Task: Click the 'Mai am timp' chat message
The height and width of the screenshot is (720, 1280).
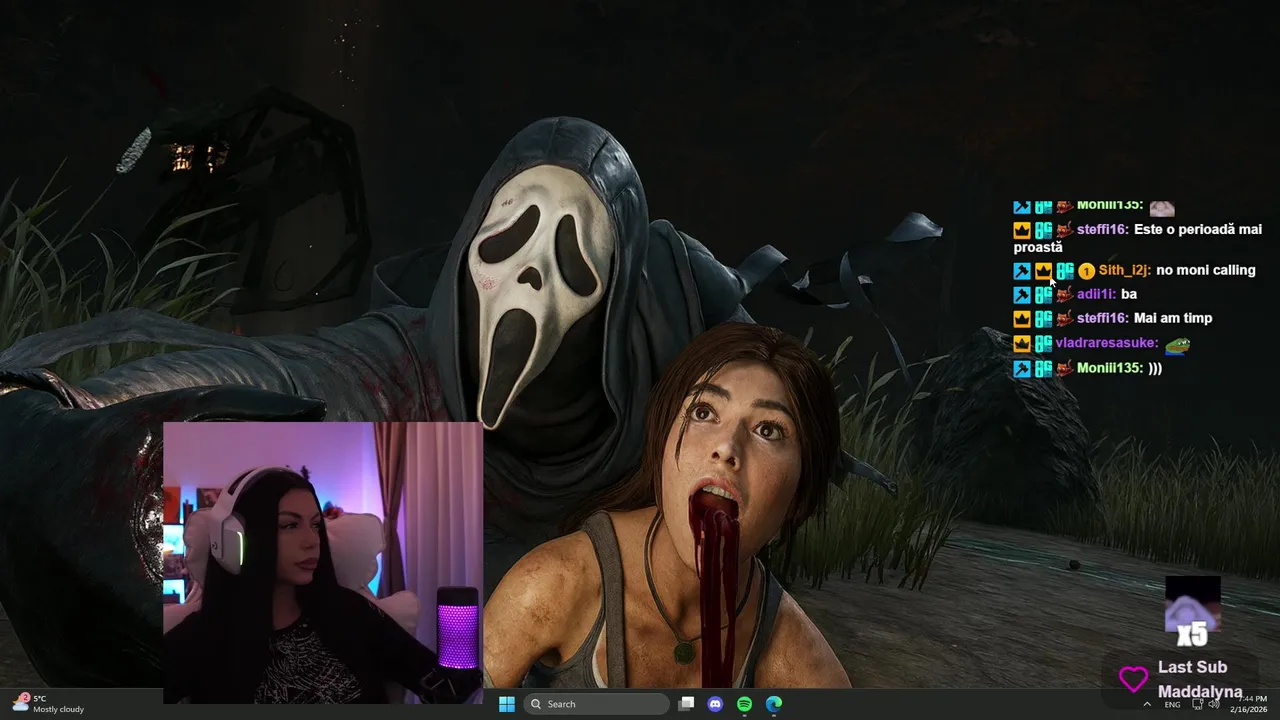Action: 1173,318
